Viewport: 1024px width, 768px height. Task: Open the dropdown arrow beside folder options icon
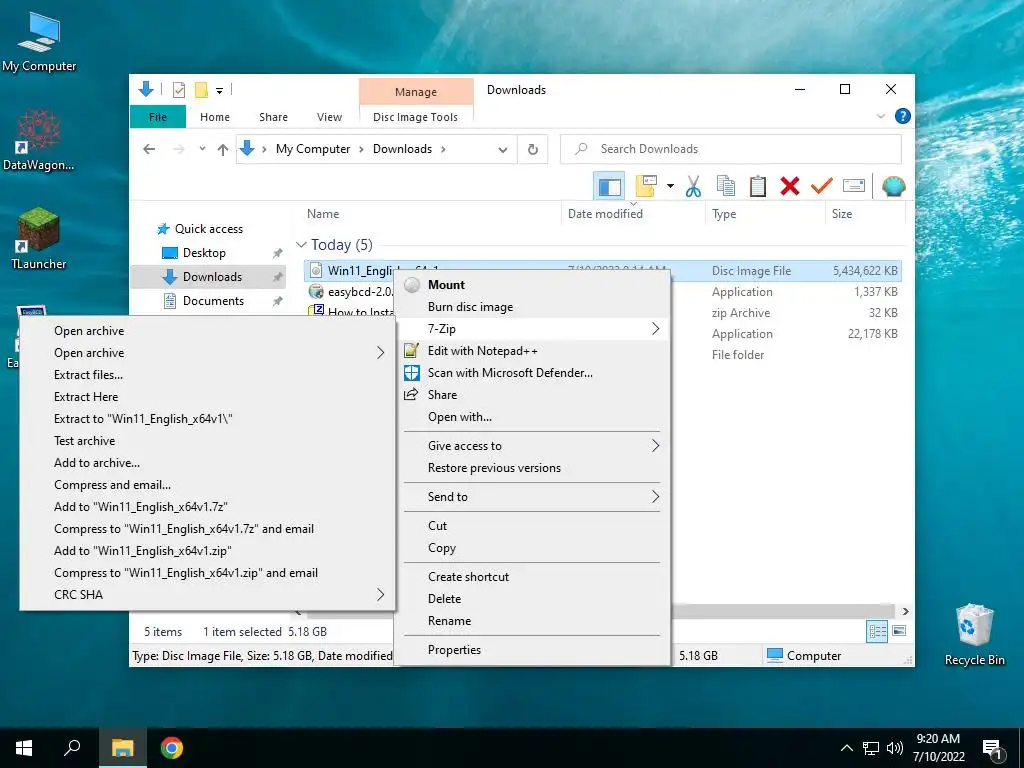670,186
